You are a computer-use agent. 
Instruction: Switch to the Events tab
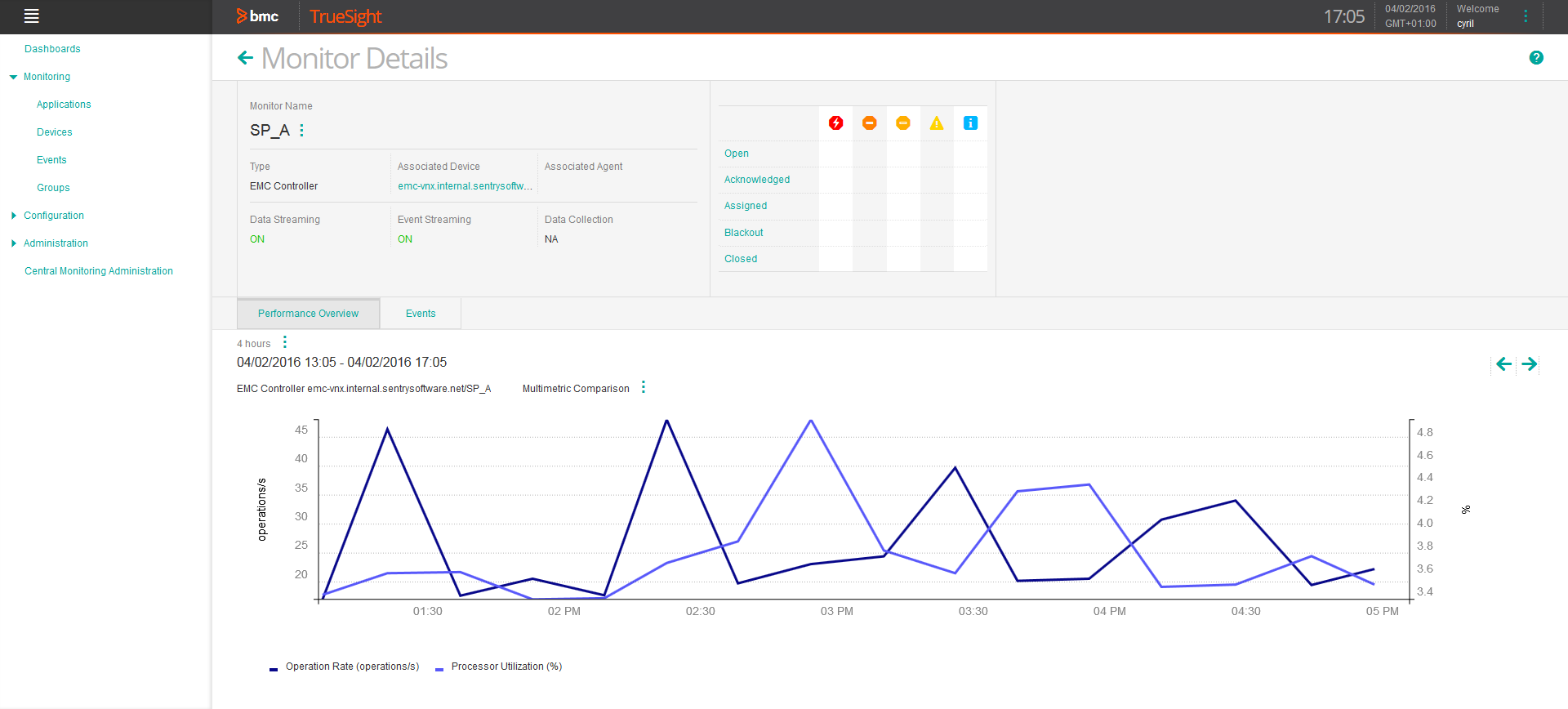click(421, 314)
